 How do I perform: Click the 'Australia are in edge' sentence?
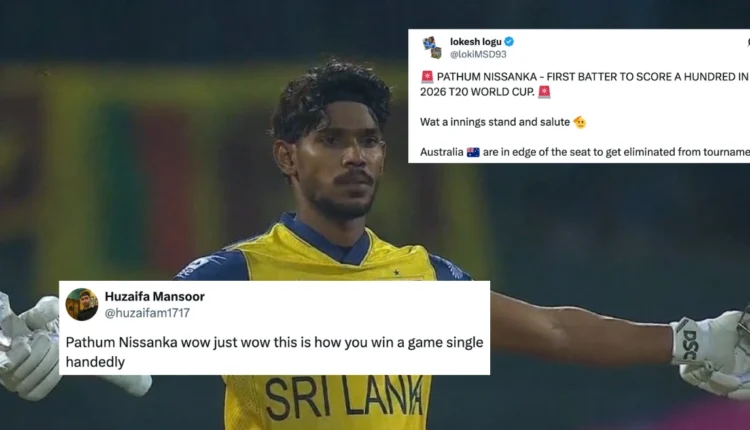click(585, 152)
